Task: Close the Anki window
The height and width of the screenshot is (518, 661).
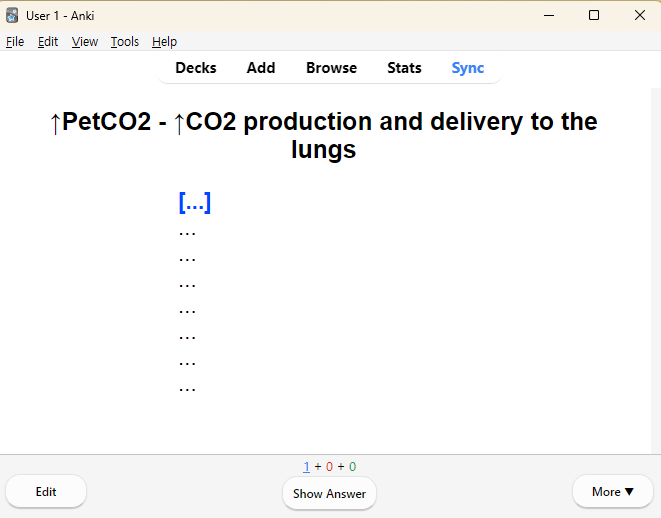Action: click(640, 16)
